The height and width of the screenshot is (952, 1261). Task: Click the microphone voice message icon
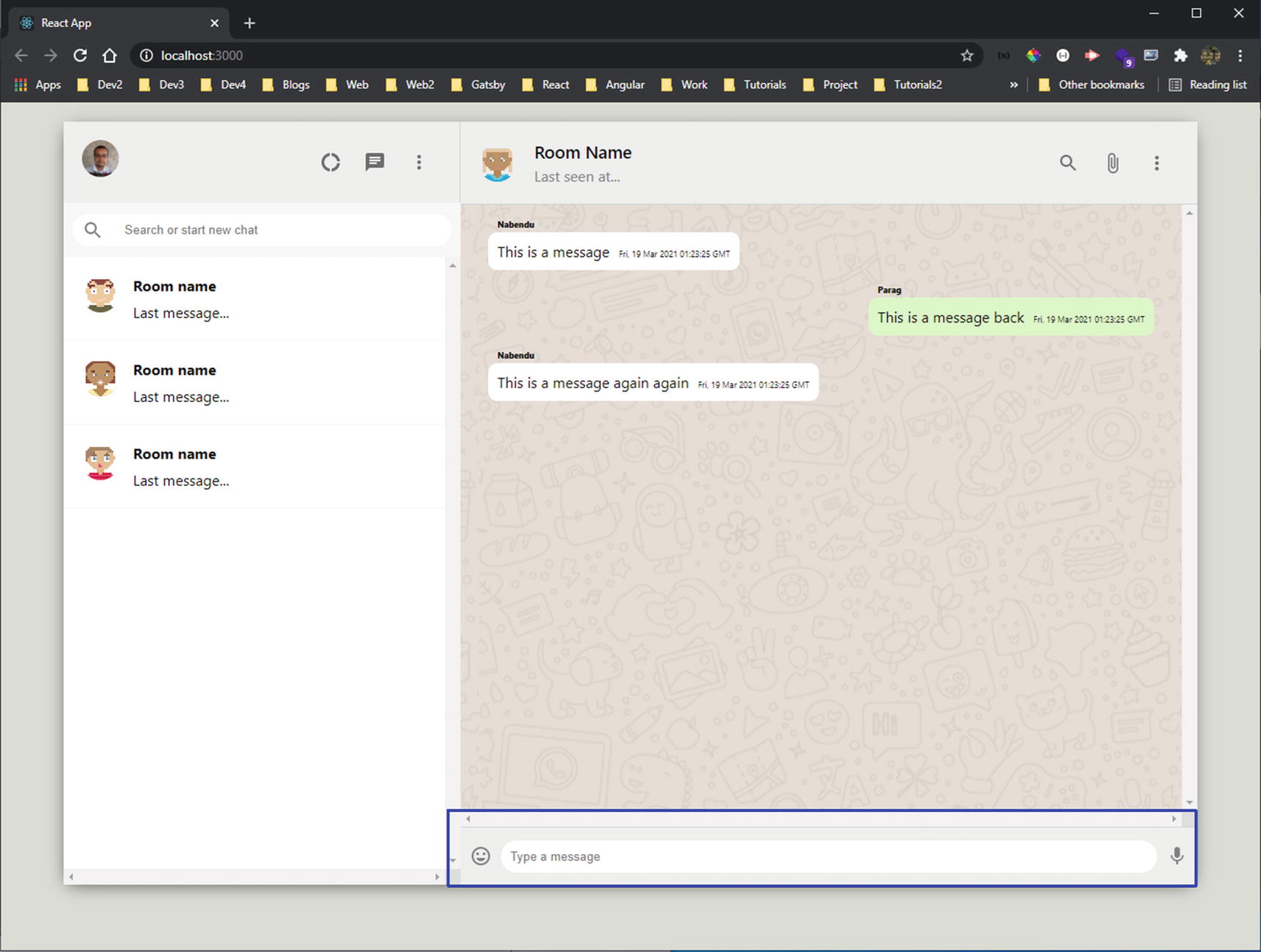pos(1176,856)
